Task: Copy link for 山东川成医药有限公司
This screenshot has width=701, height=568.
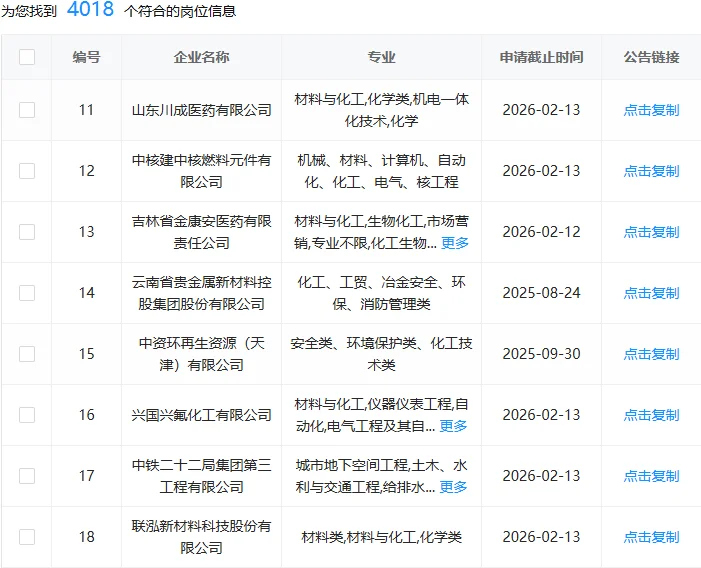Action: (x=651, y=110)
